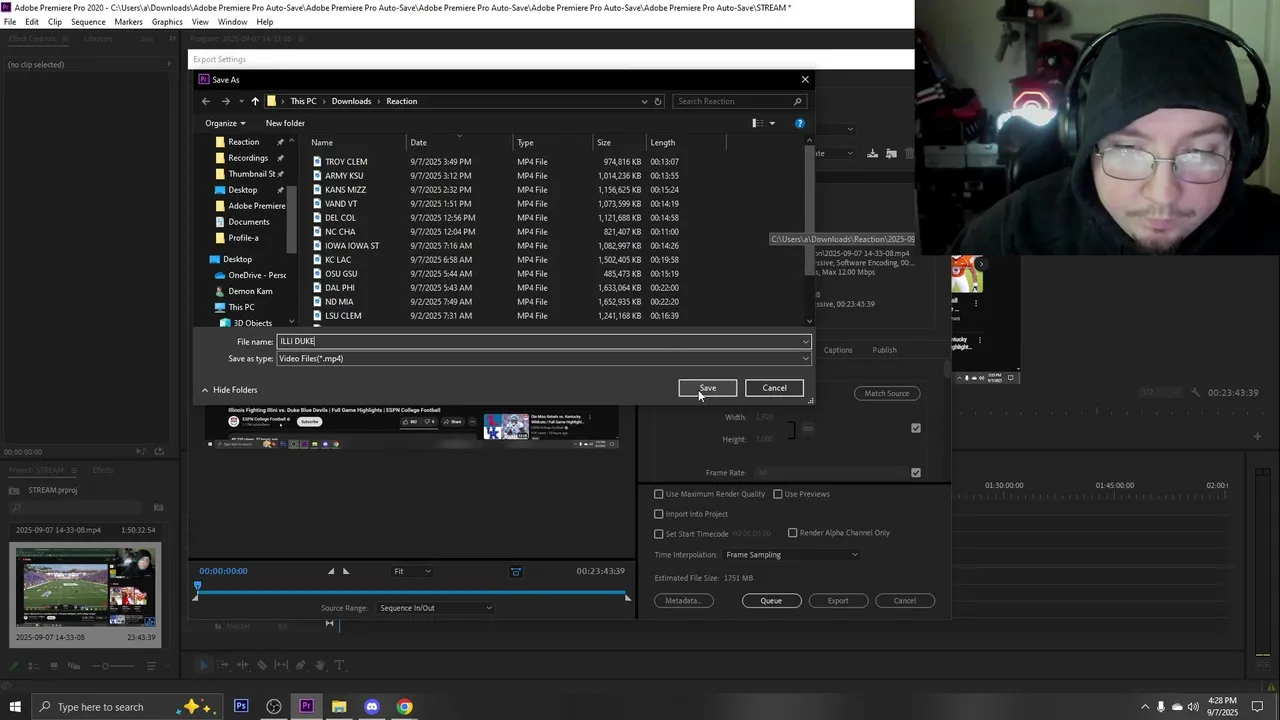Open the Markers menu
Viewport: 1280px width, 720px height.
click(x=128, y=22)
